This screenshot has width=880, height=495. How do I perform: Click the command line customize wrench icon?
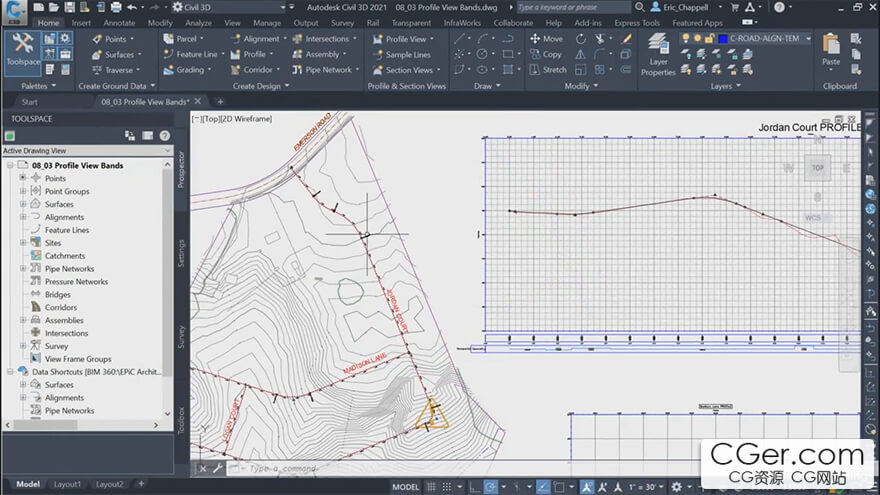pyautogui.click(x=218, y=468)
